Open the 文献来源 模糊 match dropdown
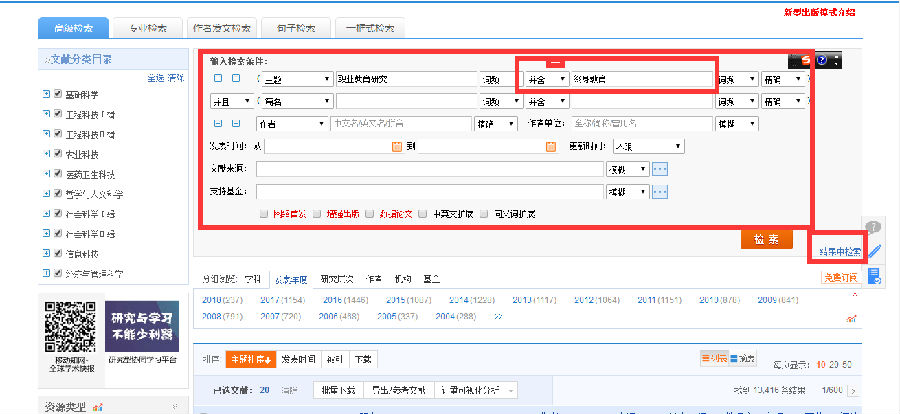900x414 pixels. click(x=627, y=169)
